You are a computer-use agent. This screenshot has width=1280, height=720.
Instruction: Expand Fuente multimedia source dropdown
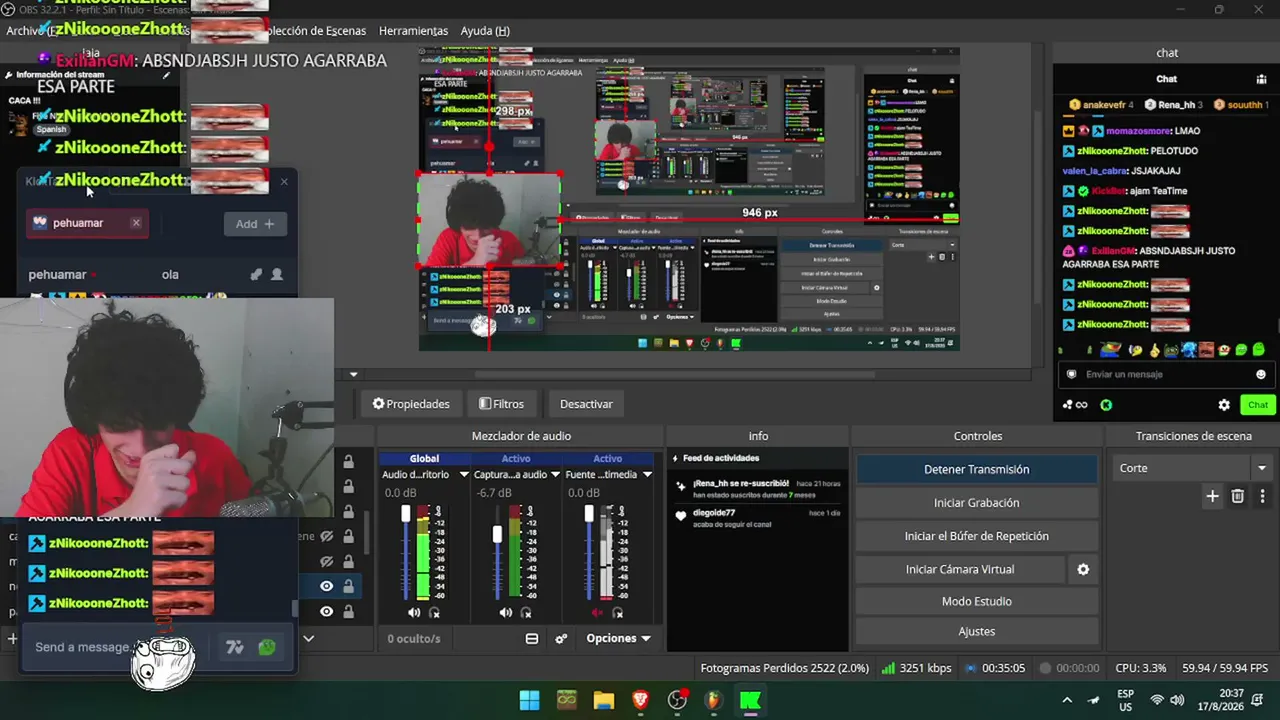click(x=647, y=475)
